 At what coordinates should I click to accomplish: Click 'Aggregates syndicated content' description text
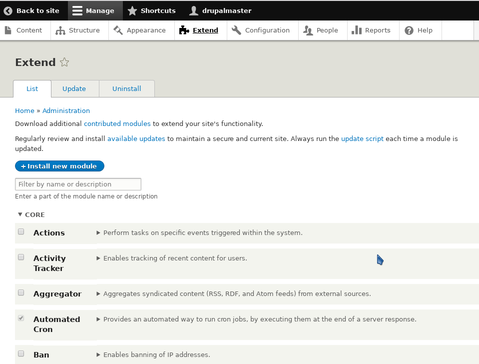[237, 294]
